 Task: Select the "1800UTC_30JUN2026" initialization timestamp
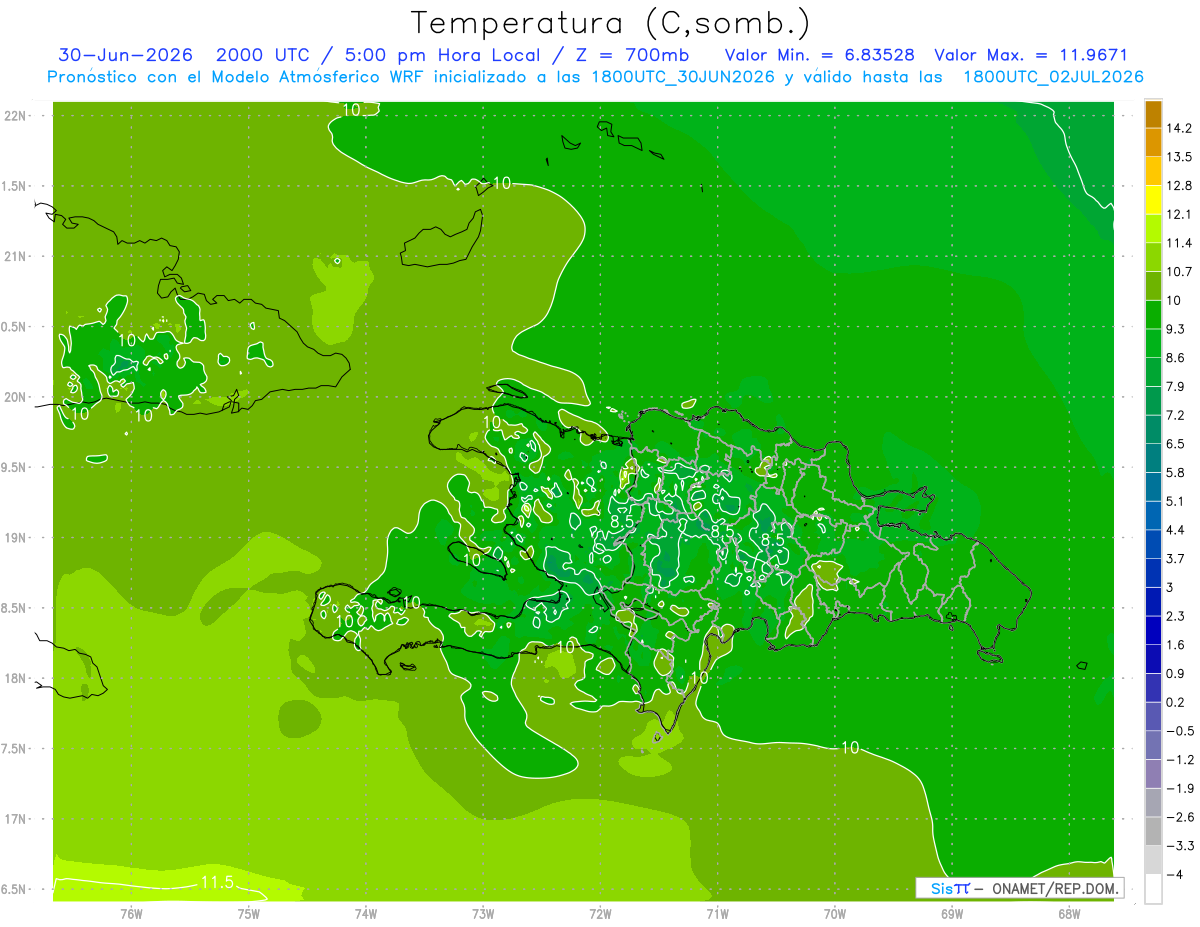click(x=681, y=77)
